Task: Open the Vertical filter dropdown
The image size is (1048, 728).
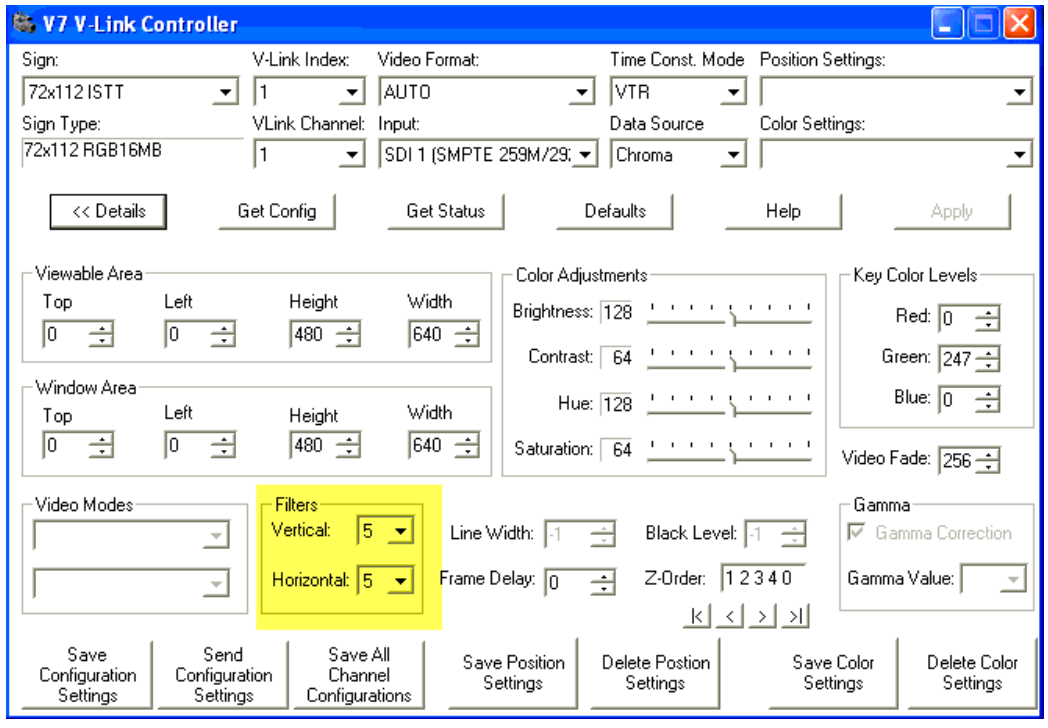Action: [x=400, y=533]
